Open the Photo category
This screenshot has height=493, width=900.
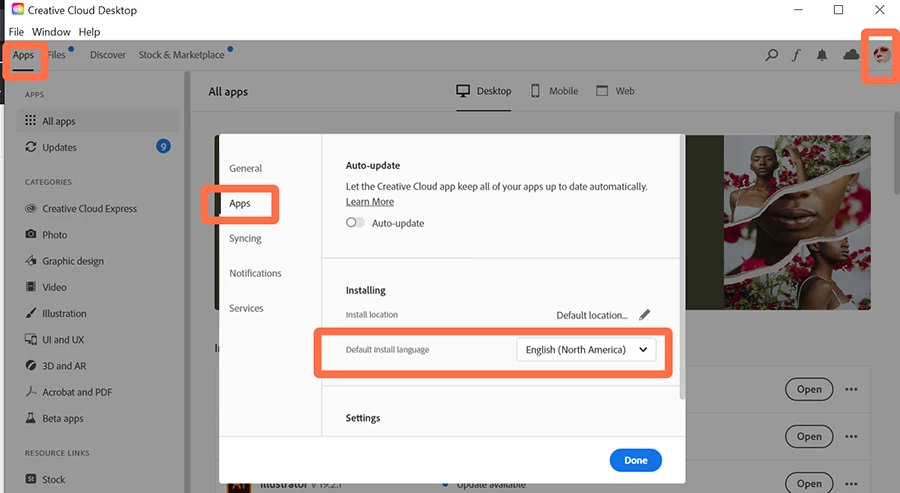[46, 235]
